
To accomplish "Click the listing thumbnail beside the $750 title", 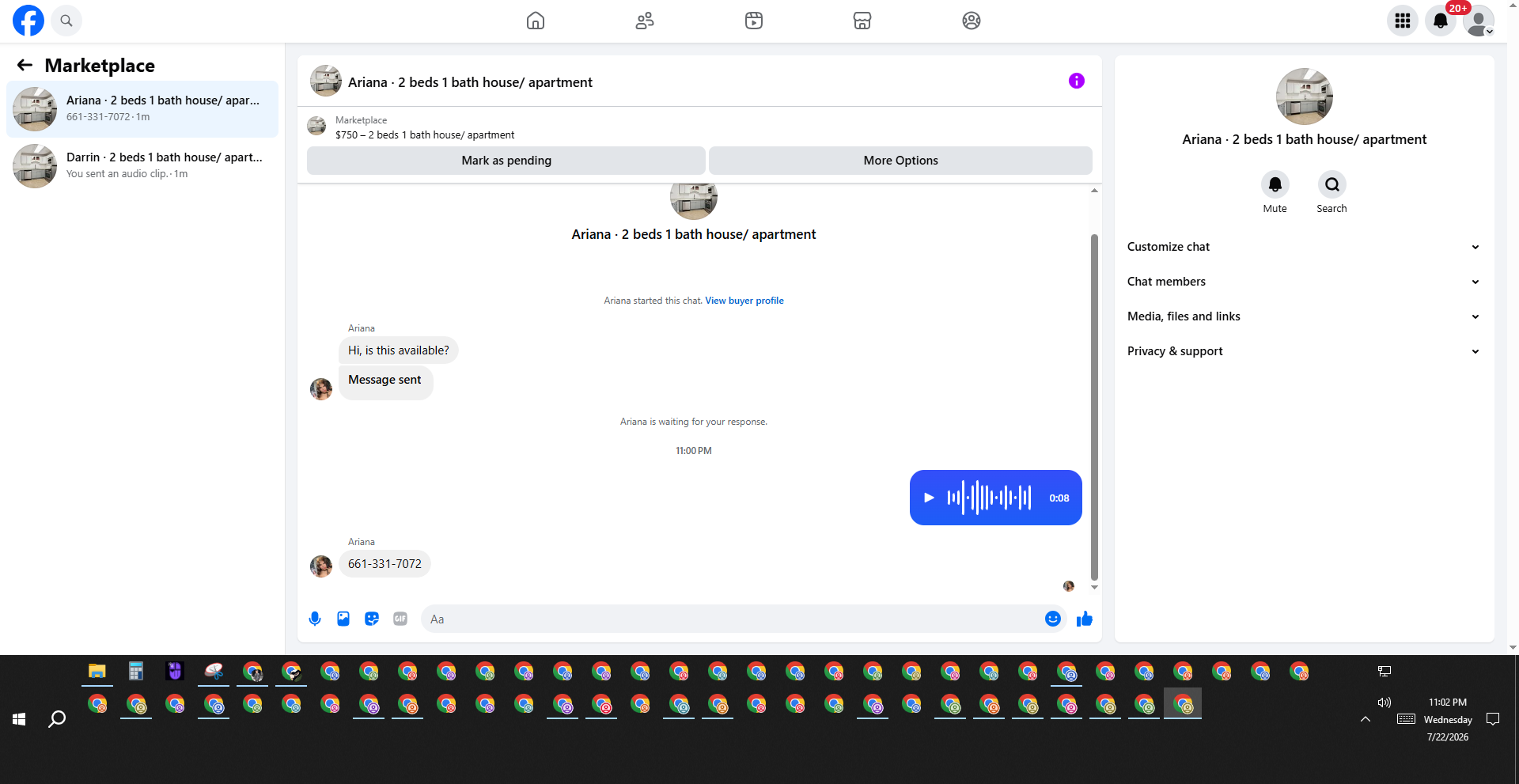I will (x=316, y=127).
